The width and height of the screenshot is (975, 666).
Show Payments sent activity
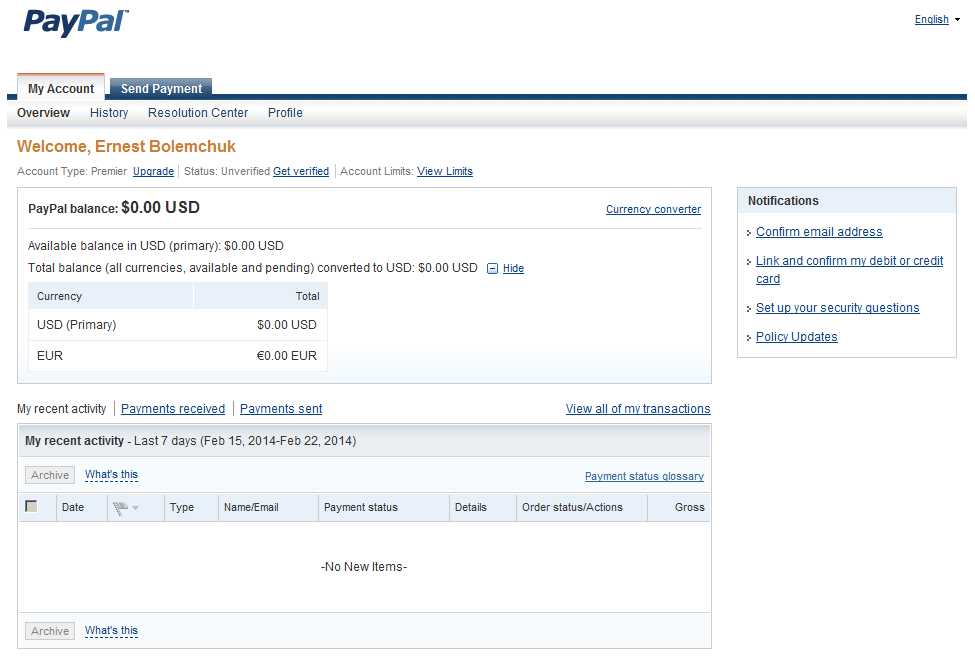coord(281,409)
